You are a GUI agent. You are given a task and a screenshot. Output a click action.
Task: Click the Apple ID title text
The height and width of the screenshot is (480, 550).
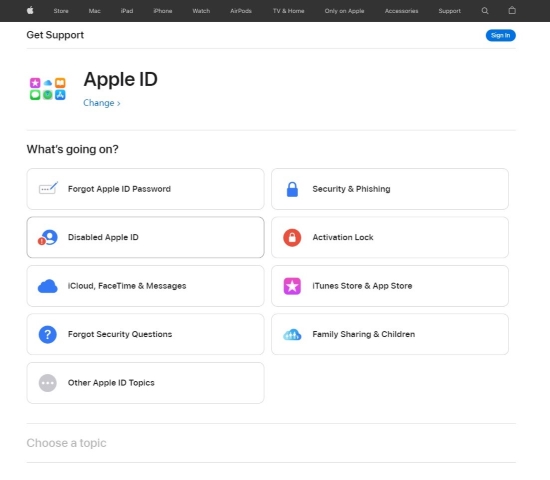[x=120, y=79]
